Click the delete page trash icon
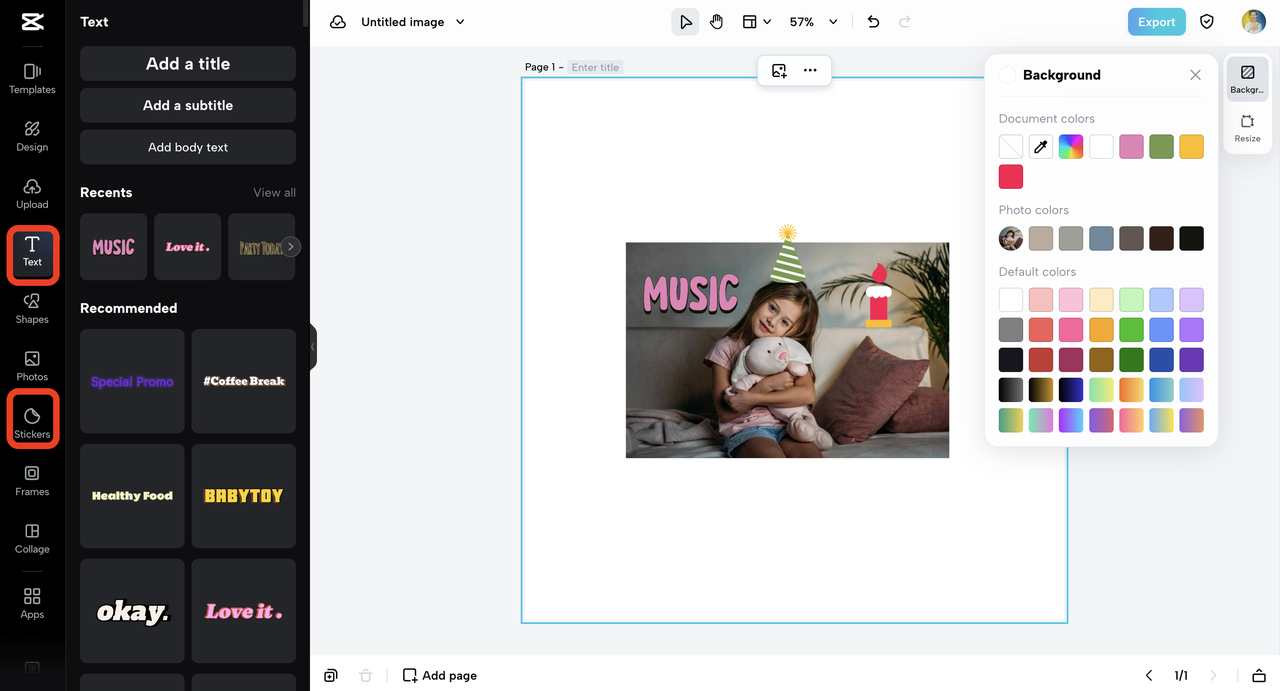 click(366, 676)
